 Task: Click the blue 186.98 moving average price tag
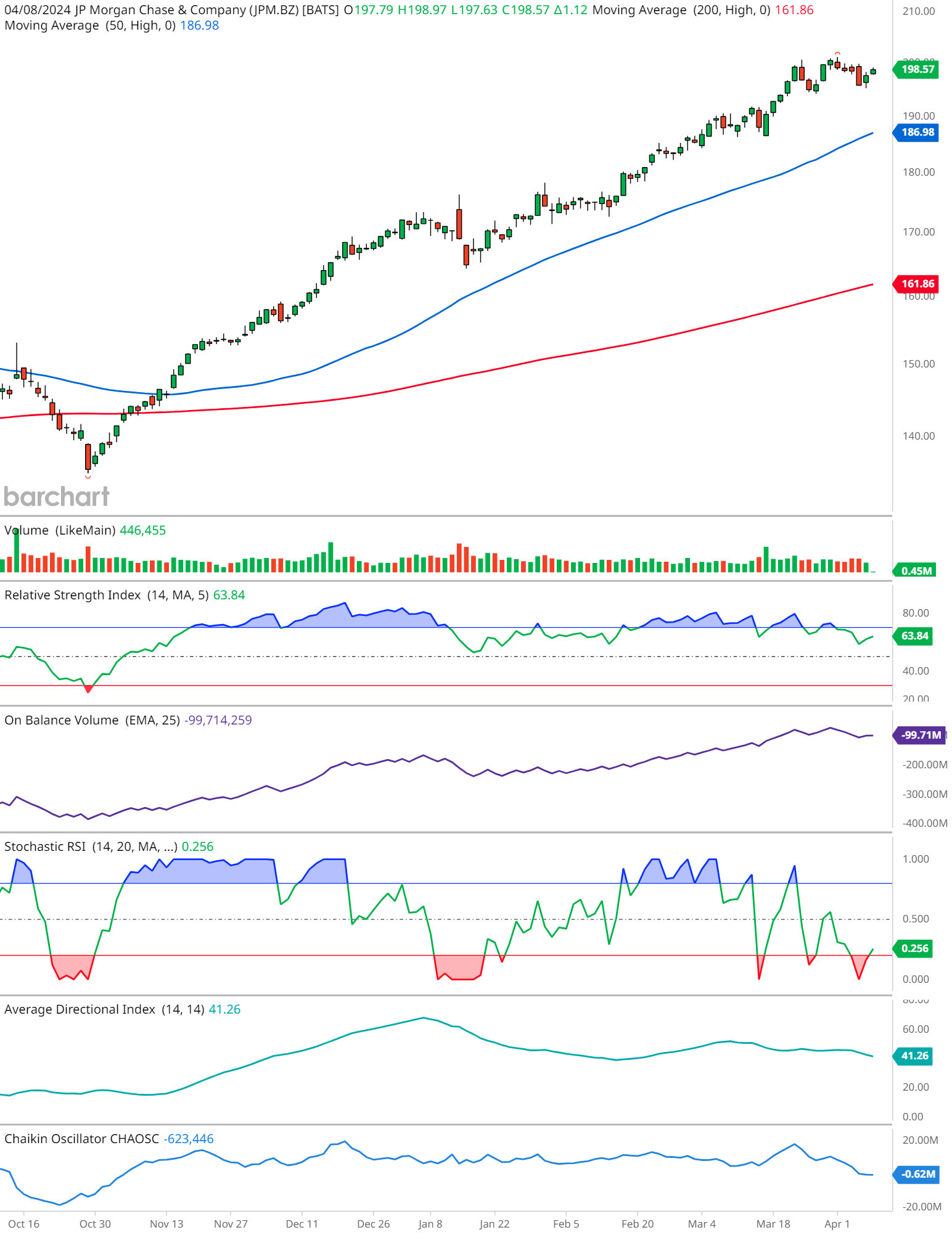tap(917, 132)
